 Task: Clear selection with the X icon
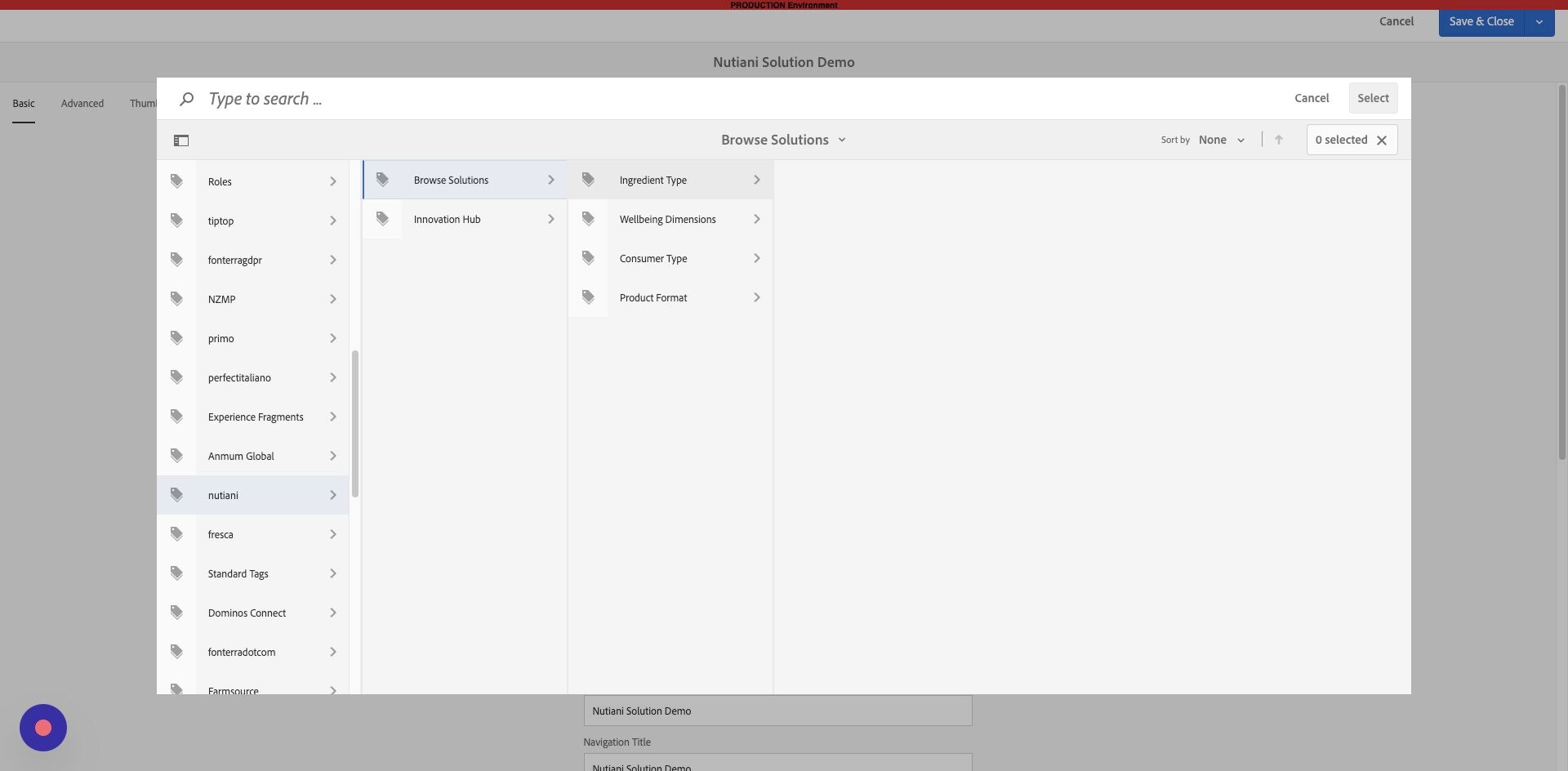[1382, 140]
